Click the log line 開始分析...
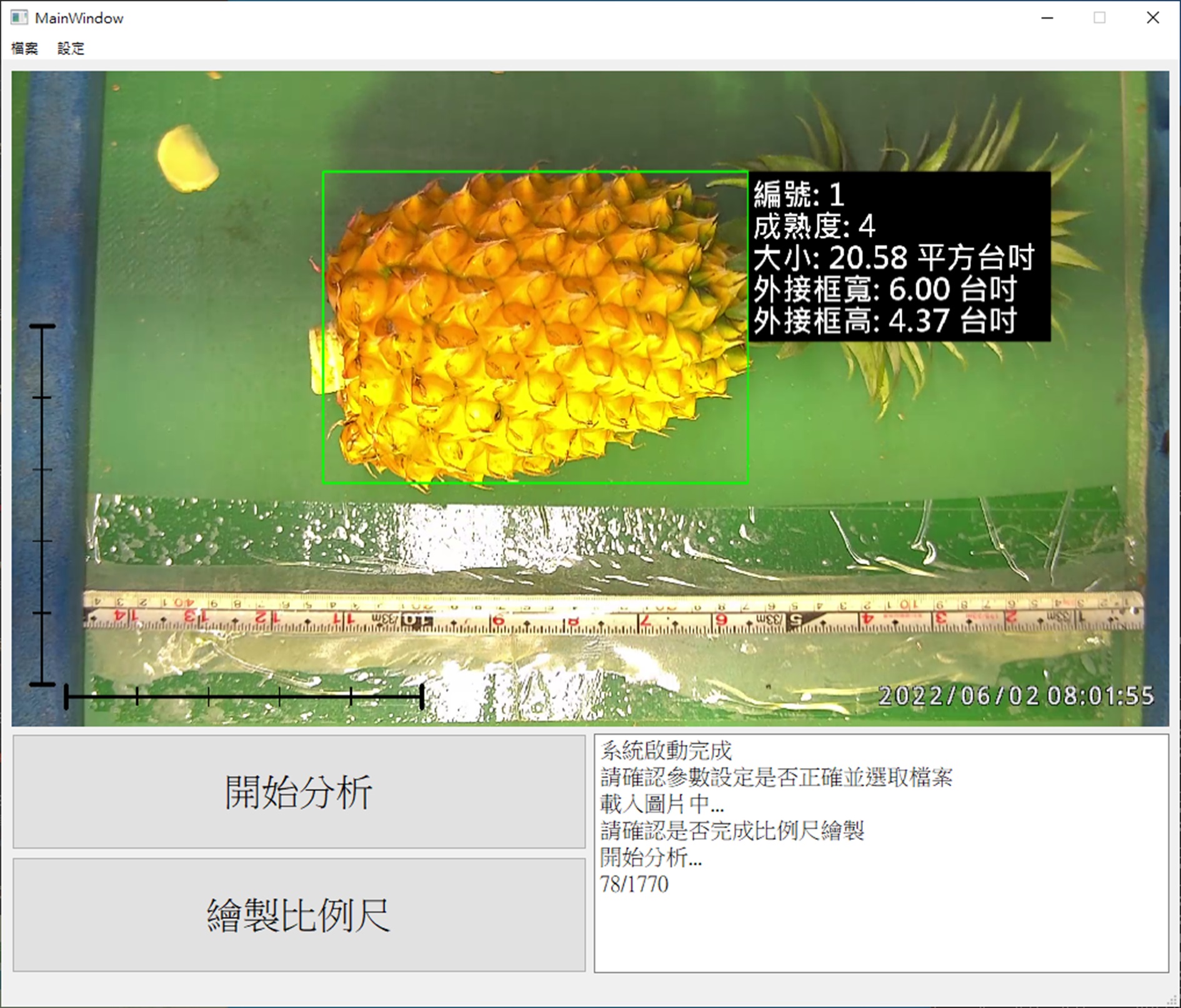 pos(651,857)
